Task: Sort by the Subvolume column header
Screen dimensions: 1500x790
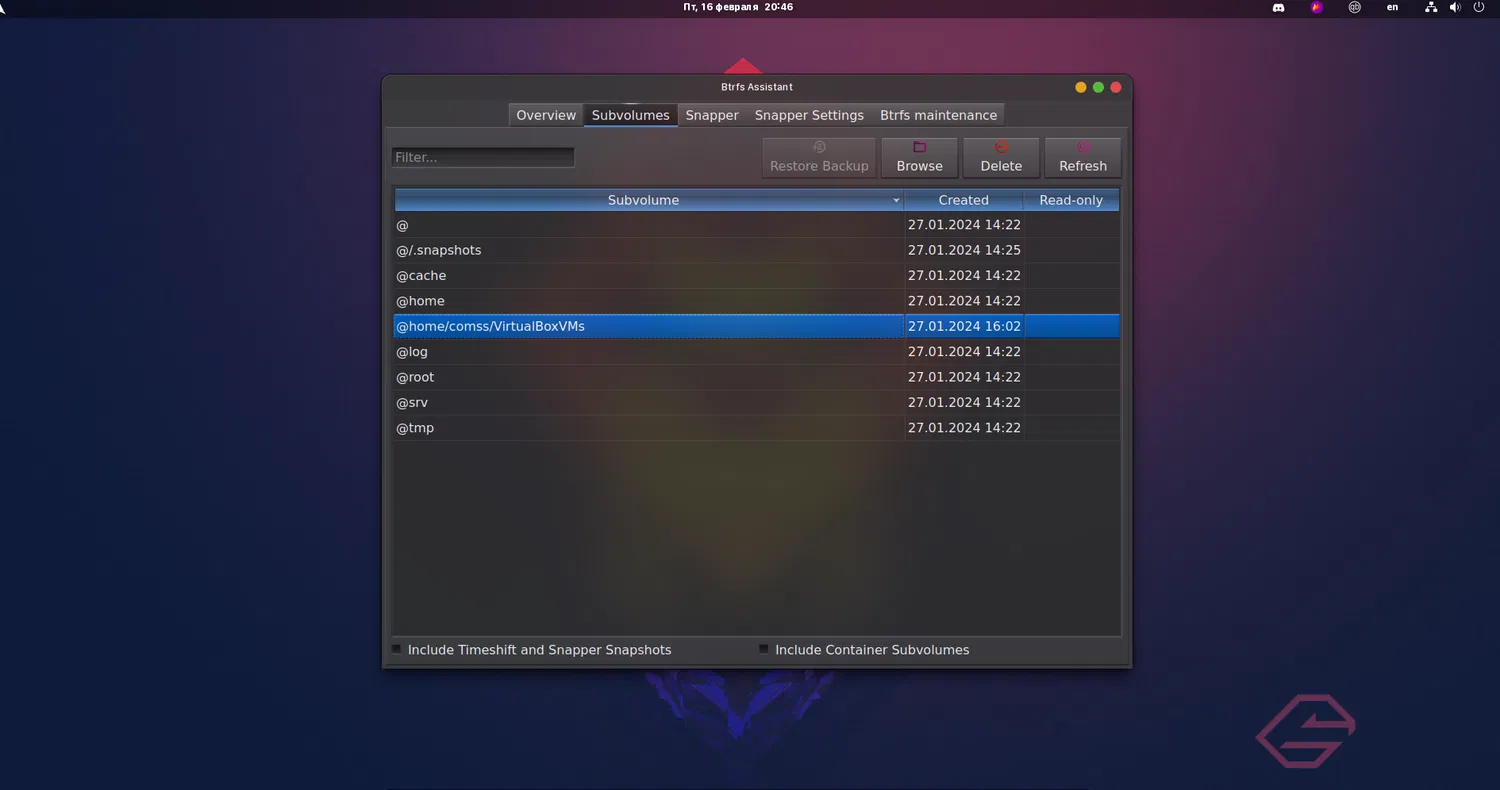Action: click(648, 200)
